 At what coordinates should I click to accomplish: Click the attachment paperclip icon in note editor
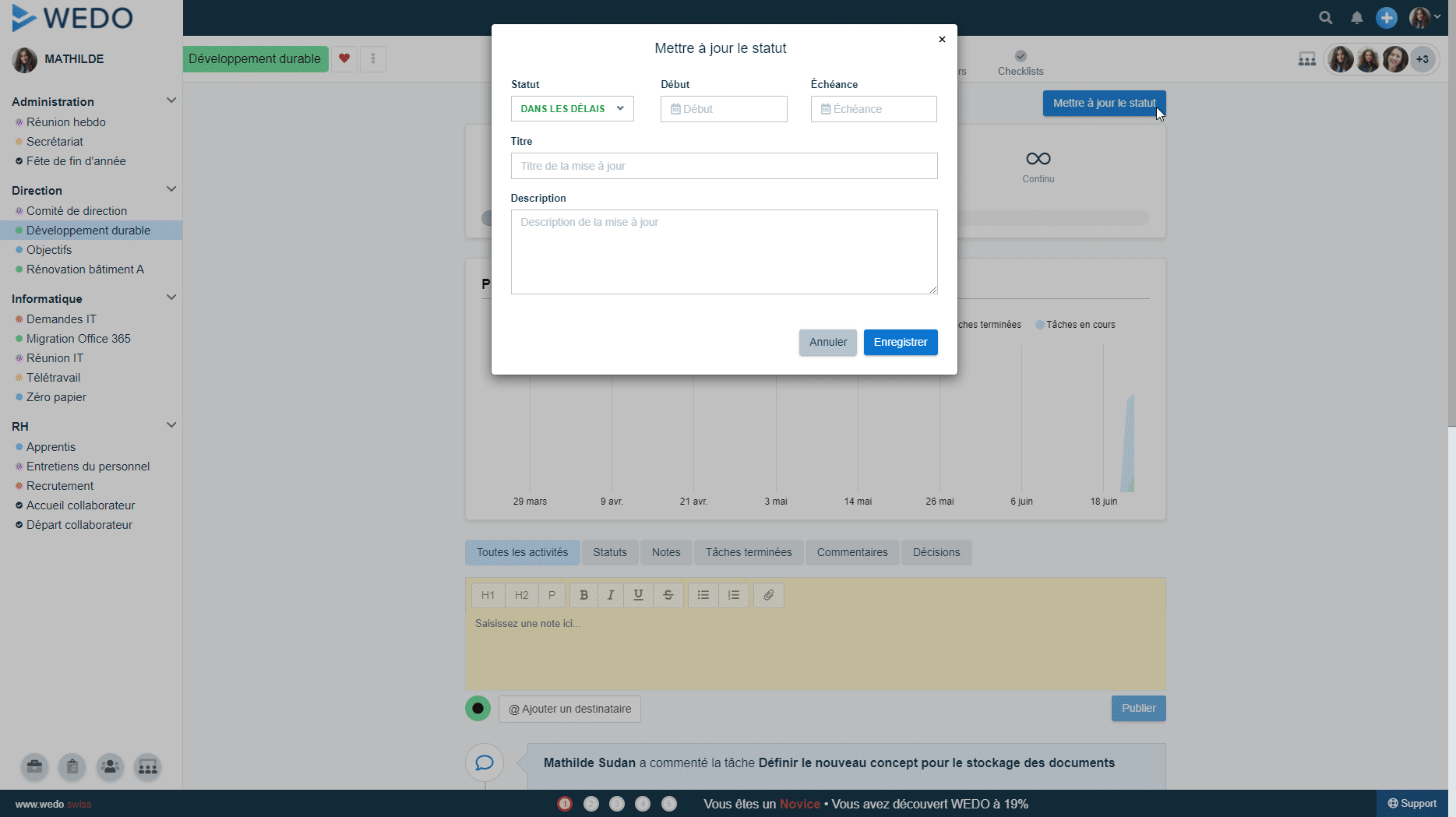(x=768, y=595)
